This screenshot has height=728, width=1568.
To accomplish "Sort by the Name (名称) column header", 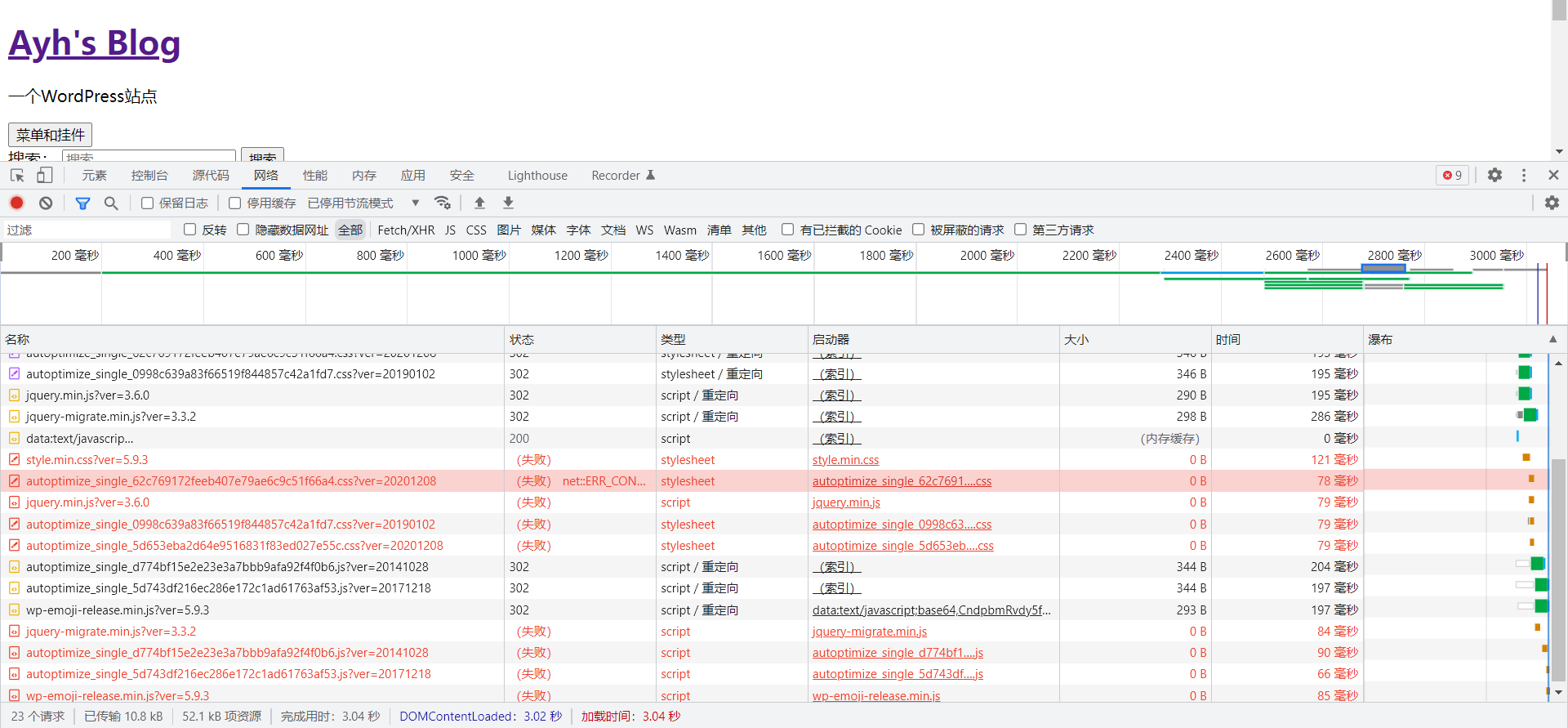I will point(252,339).
